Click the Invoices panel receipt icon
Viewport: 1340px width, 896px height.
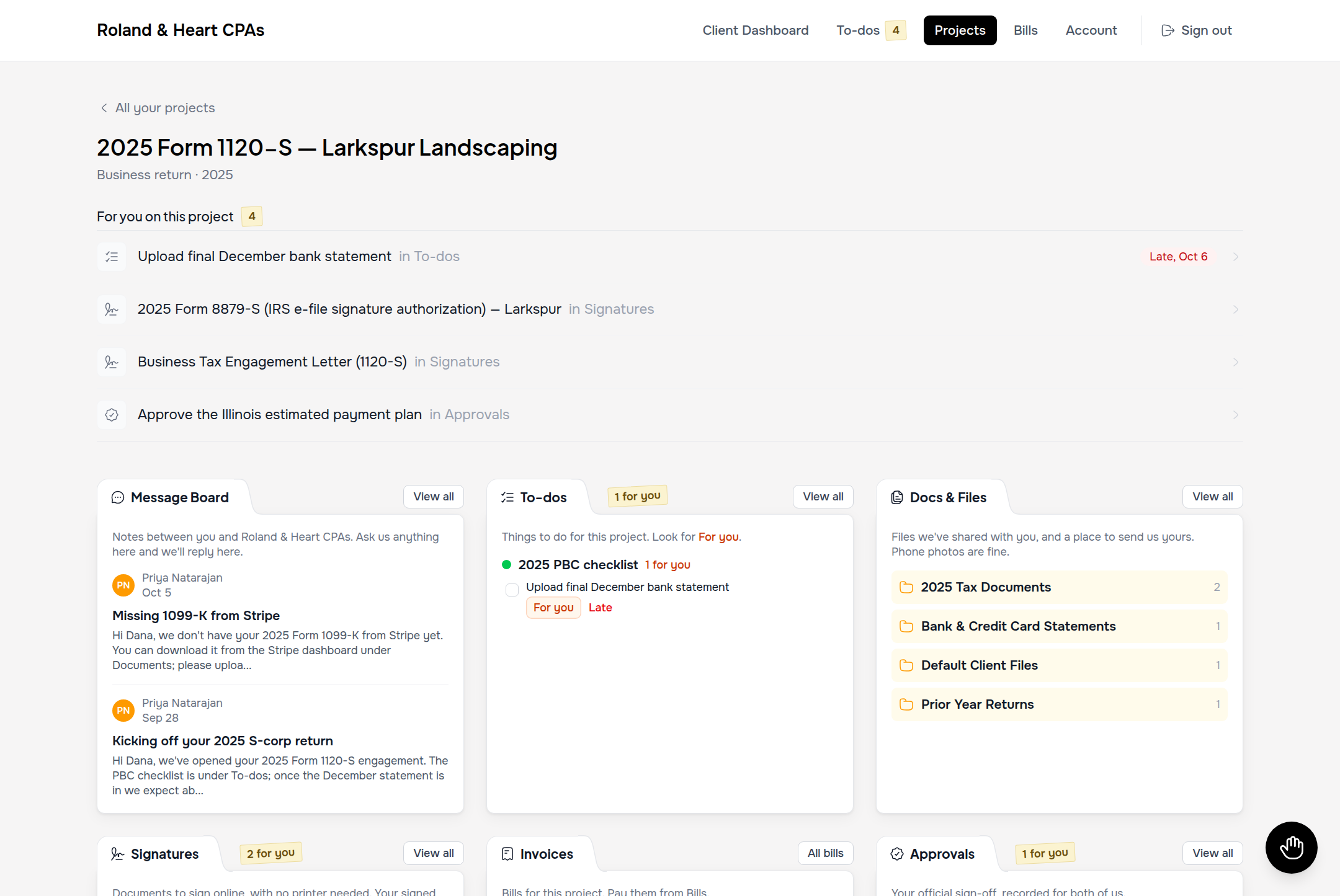[x=507, y=854]
